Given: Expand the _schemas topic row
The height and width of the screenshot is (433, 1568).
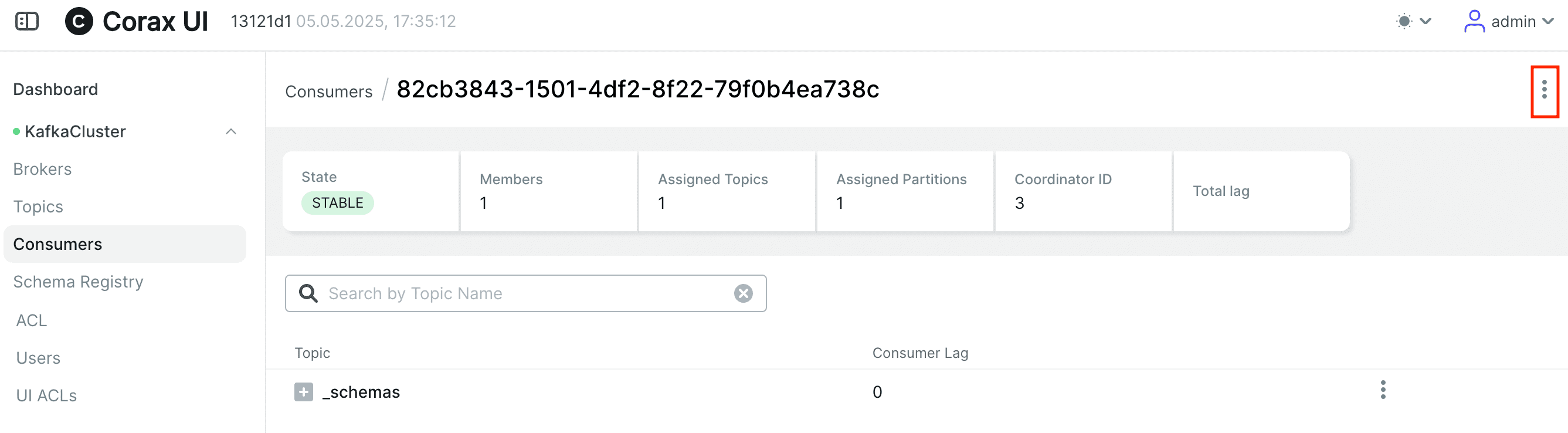Looking at the screenshot, I should point(303,391).
